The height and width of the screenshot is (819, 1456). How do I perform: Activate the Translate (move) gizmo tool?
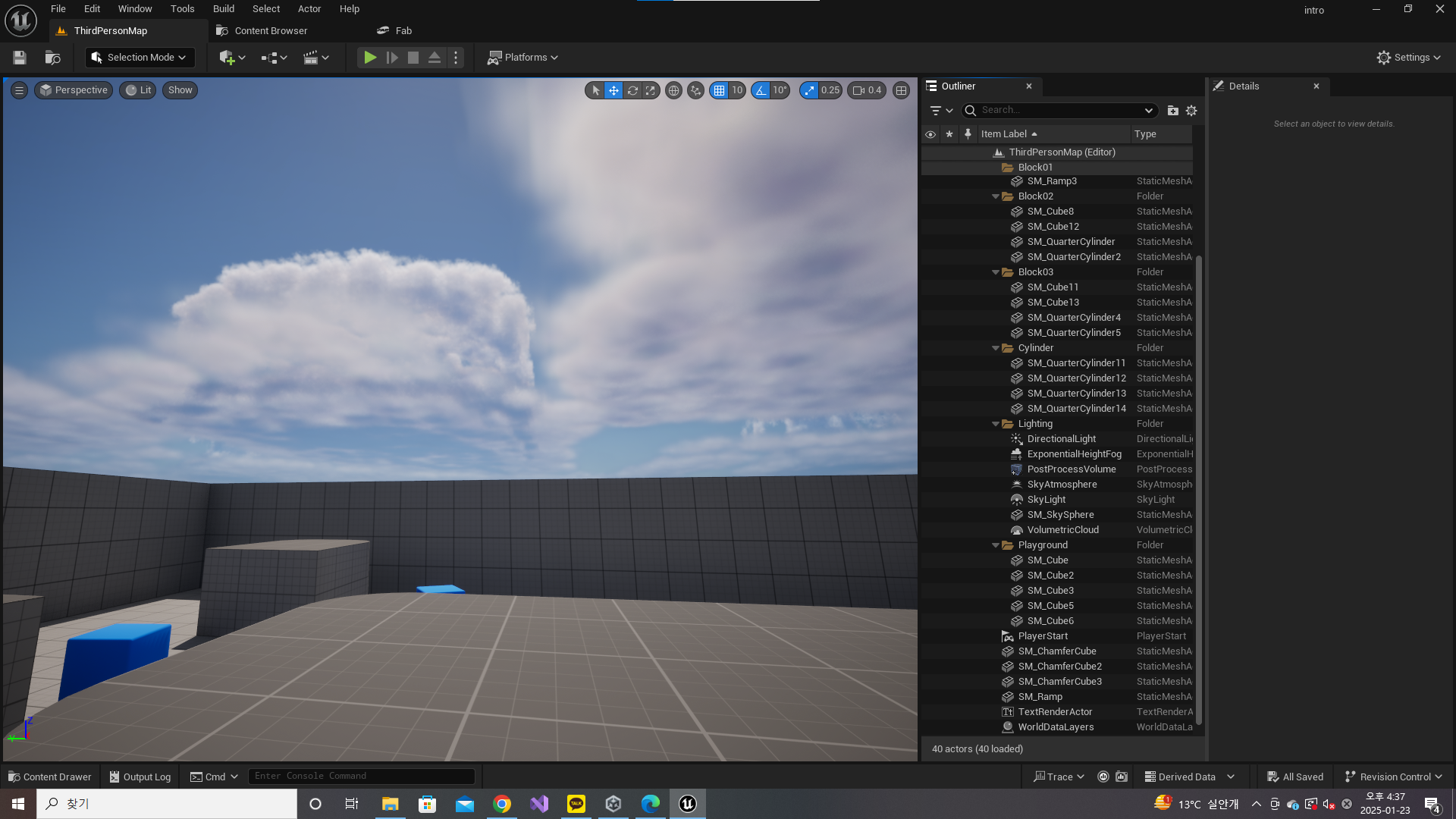[x=613, y=90]
